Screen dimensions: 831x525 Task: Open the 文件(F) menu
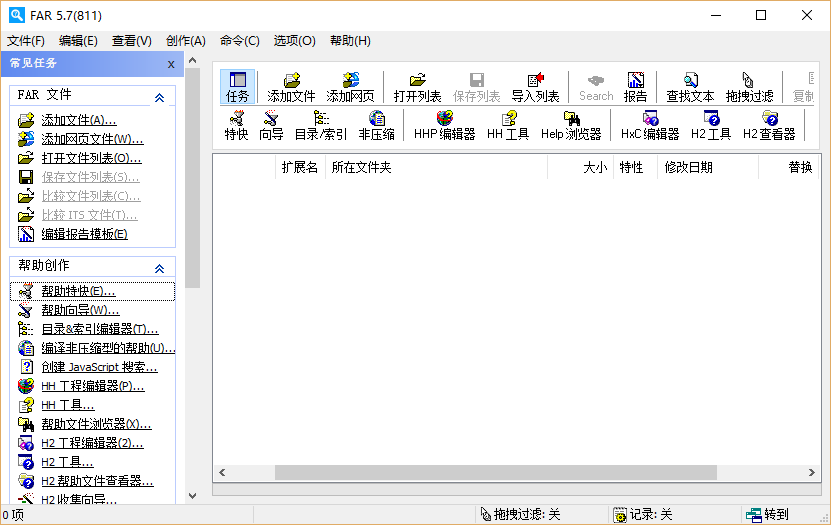pyautogui.click(x=25, y=41)
